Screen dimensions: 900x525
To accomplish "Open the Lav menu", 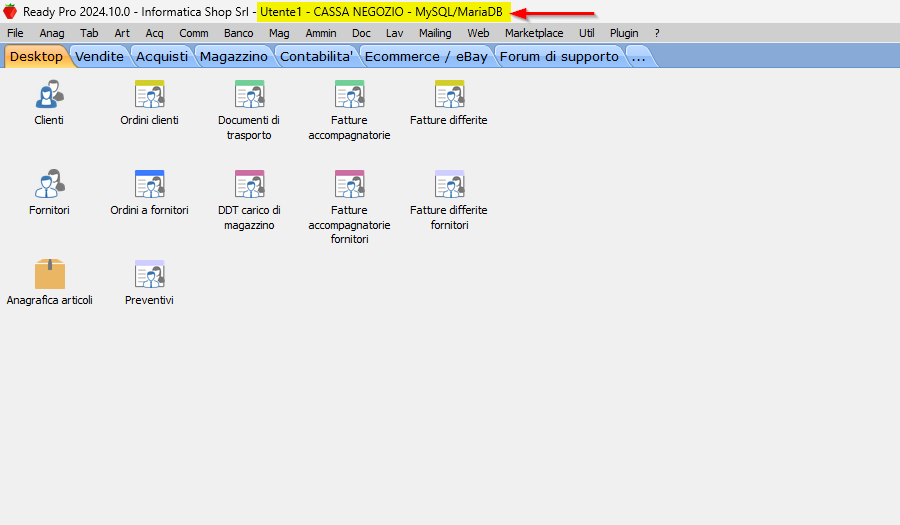I will pos(394,33).
